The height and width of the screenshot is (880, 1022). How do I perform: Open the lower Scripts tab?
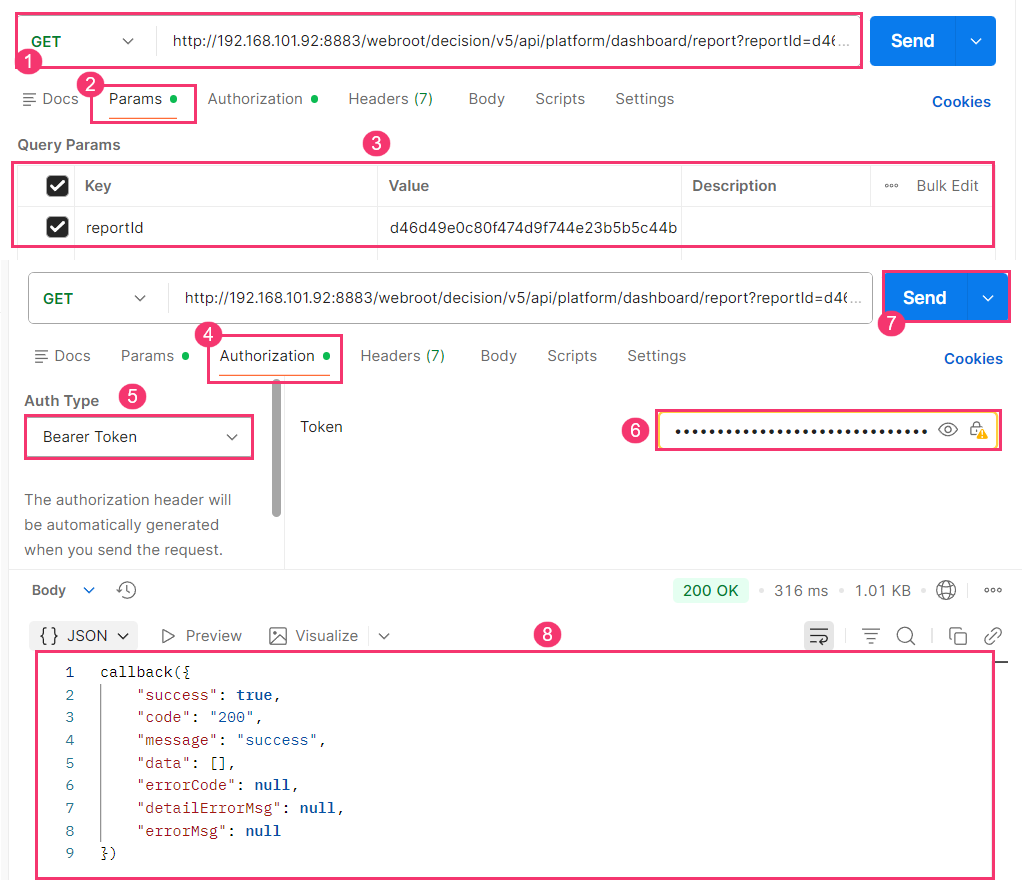pyautogui.click(x=572, y=356)
